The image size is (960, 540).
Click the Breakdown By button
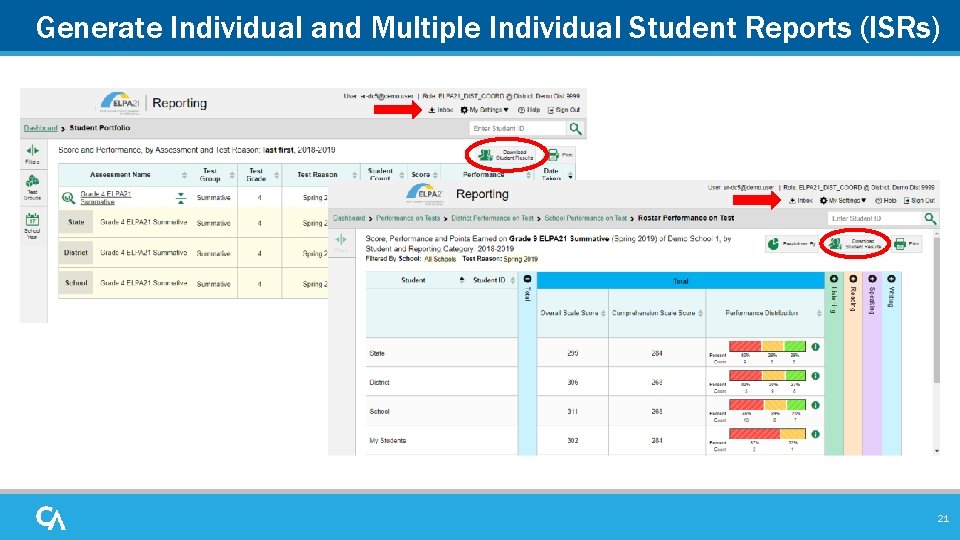(792, 244)
